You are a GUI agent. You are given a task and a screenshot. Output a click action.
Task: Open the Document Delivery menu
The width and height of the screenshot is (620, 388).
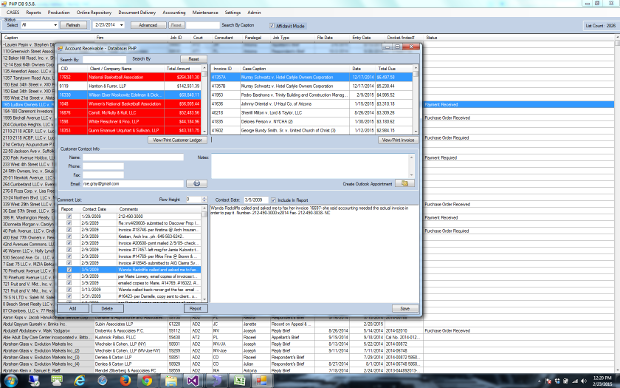(x=137, y=12)
